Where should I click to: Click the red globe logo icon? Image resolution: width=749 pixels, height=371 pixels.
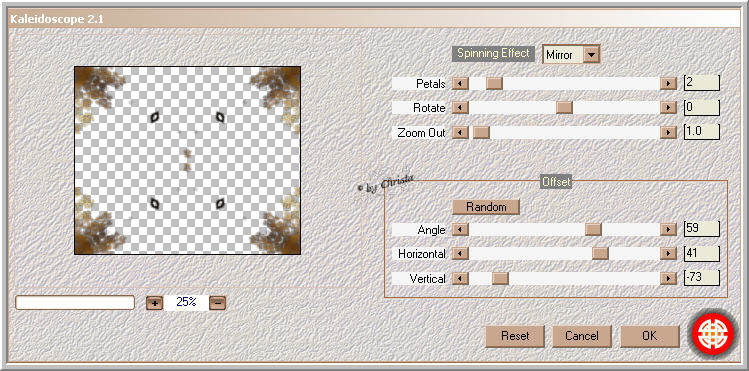713,334
